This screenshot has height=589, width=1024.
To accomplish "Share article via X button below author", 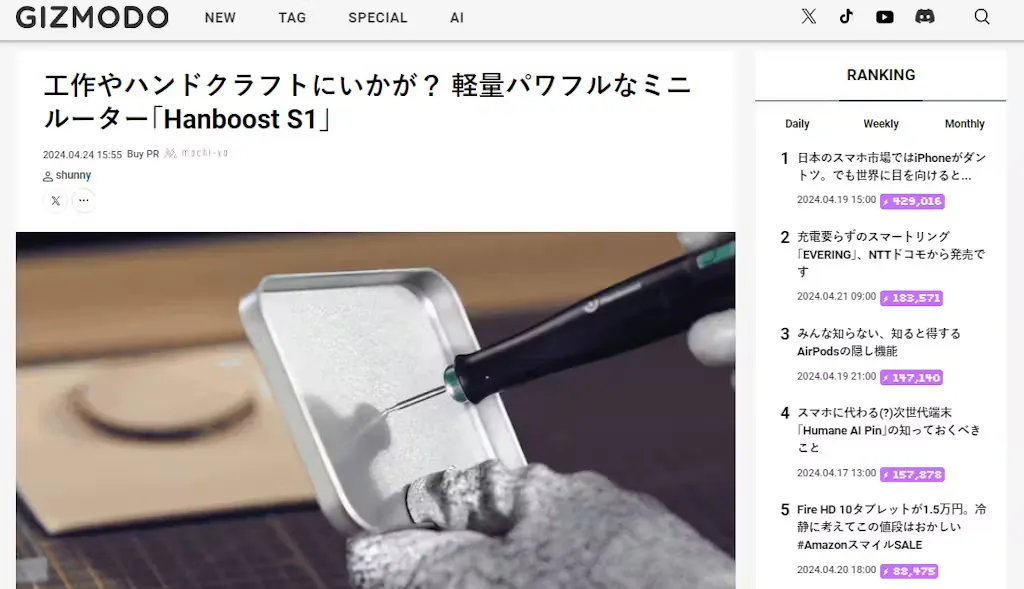I will [56, 201].
